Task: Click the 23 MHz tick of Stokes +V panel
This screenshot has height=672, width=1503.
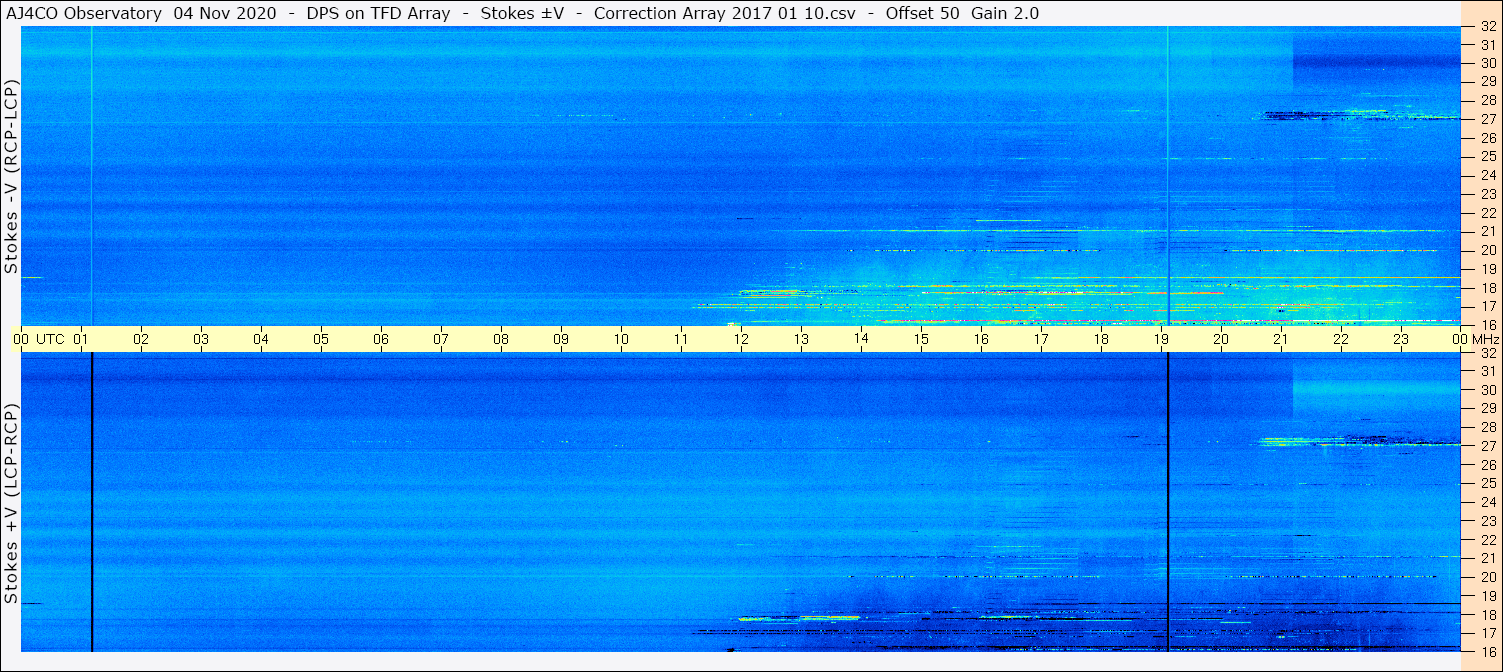Action: click(1488, 521)
